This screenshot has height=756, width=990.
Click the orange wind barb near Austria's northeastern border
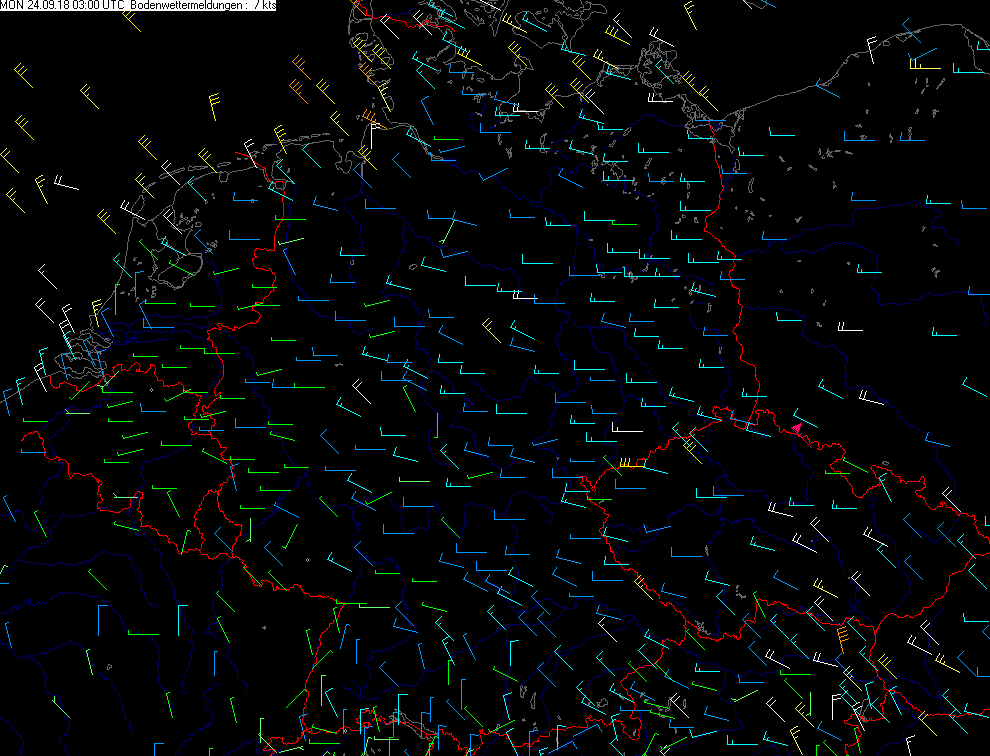841,635
